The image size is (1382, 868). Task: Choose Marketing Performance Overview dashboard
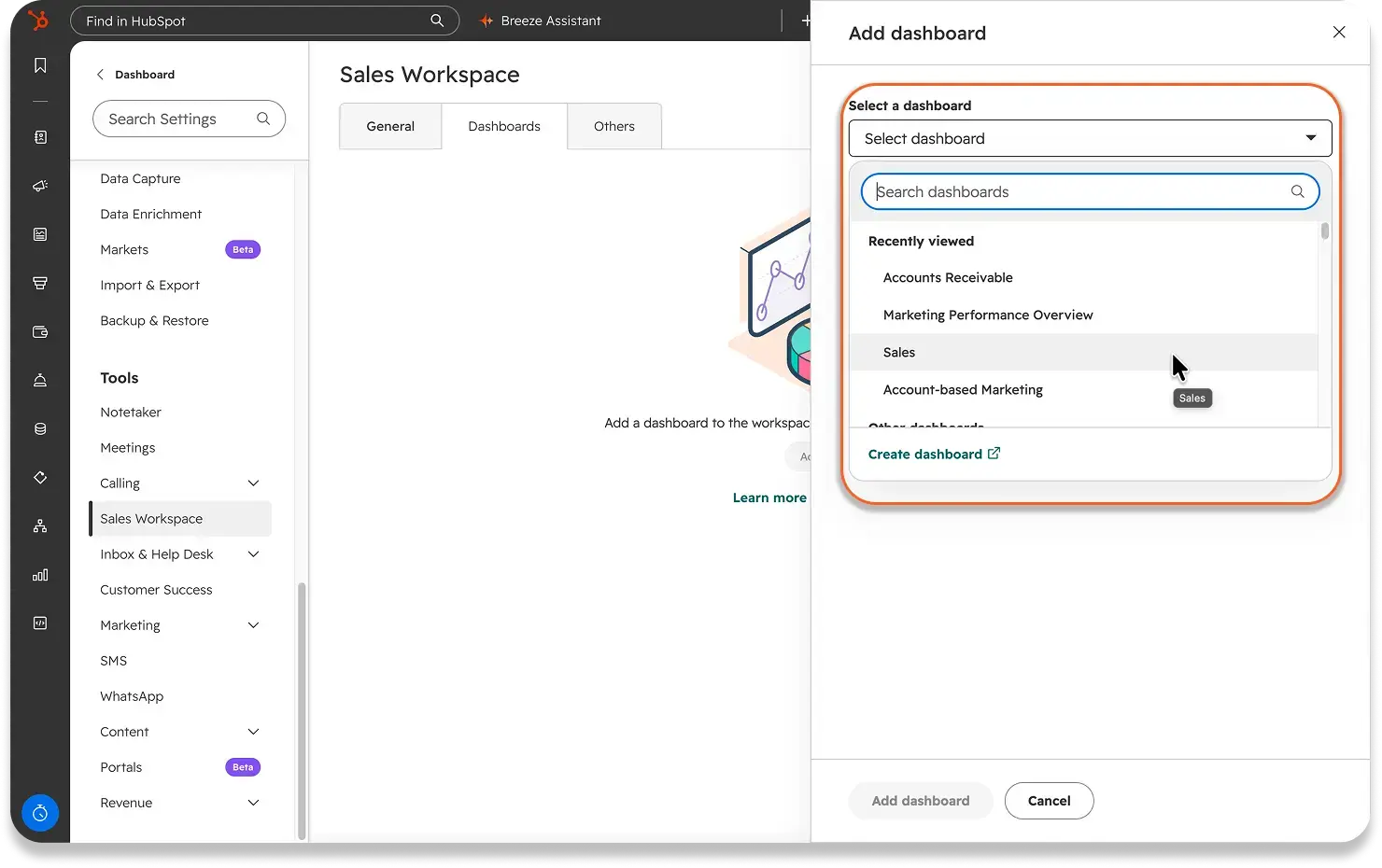[x=1083, y=315]
